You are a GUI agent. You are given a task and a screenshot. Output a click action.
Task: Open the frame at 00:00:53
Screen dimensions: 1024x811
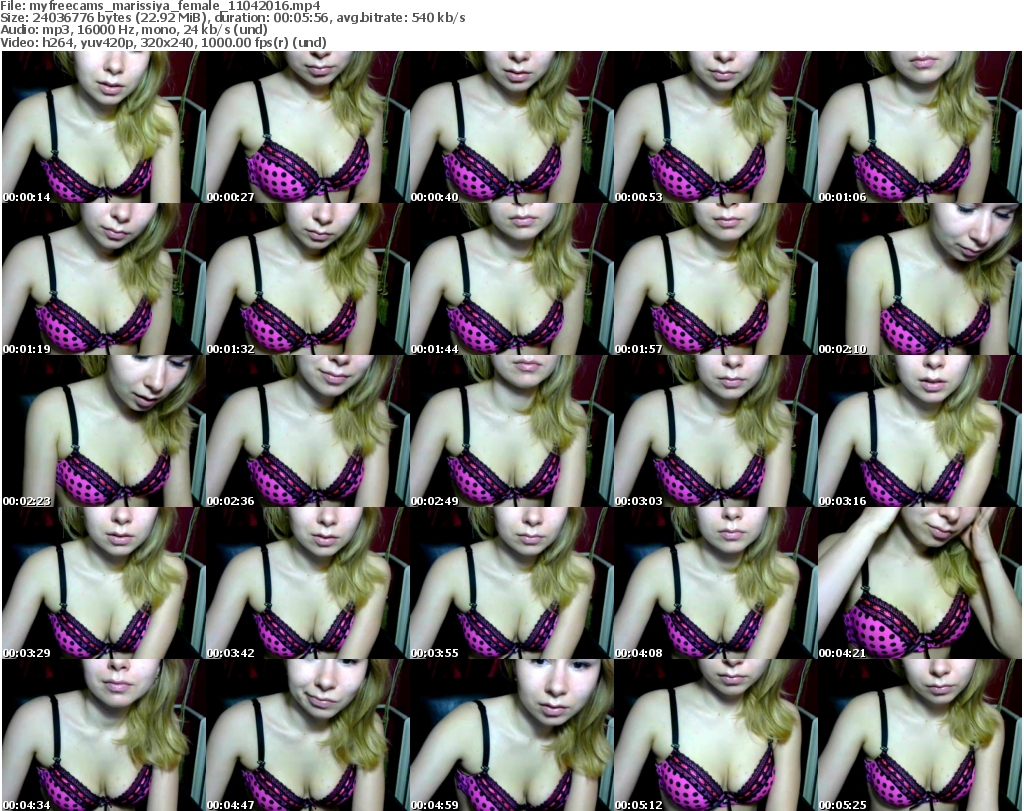[716, 127]
